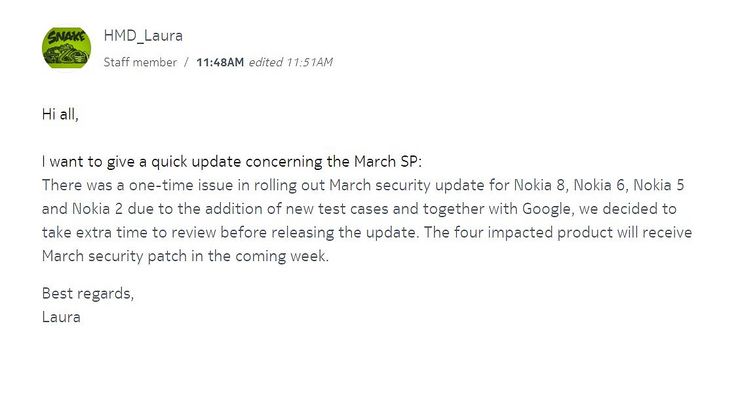
Task: Open the HMD_Laura user profile name
Action: [x=143, y=35]
